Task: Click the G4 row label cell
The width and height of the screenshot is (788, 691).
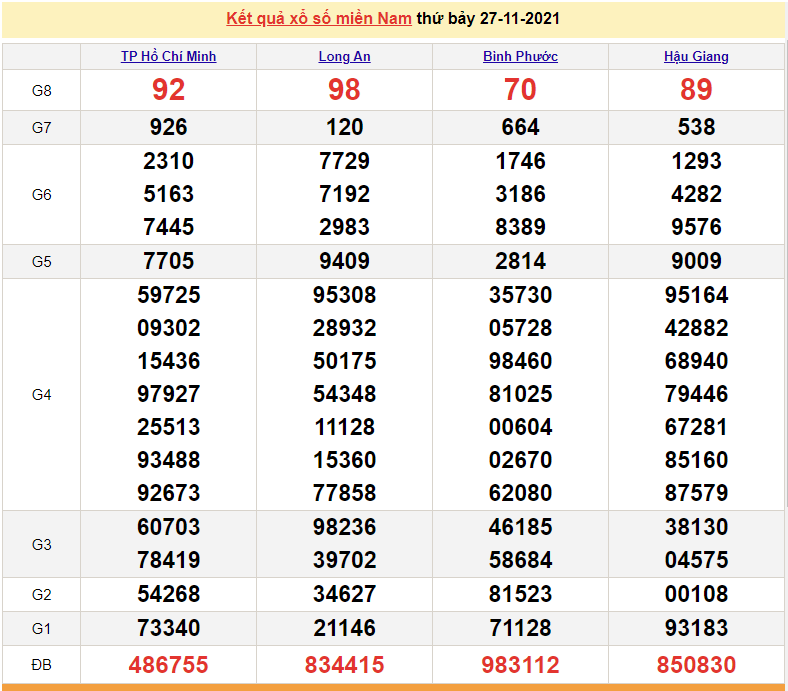Action: [x=41, y=395]
